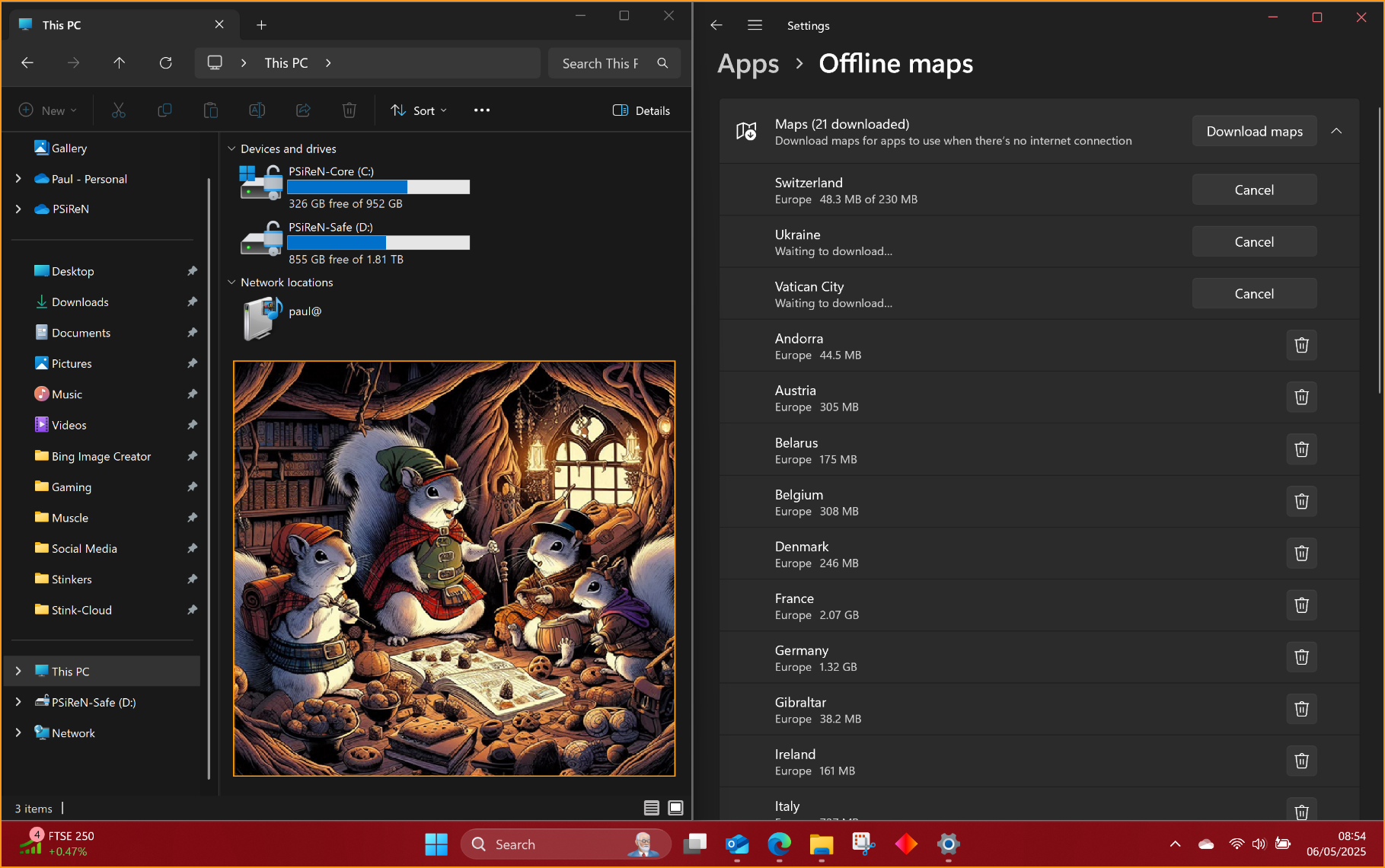Open the paul@ network location

click(283, 318)
